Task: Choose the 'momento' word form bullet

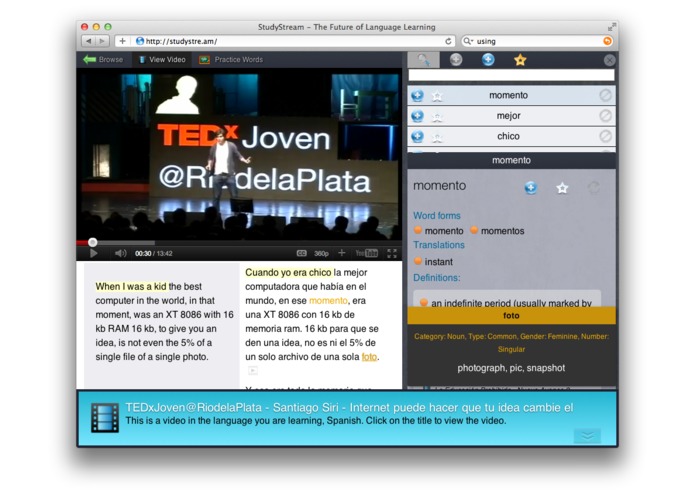Action: point(418,230)
